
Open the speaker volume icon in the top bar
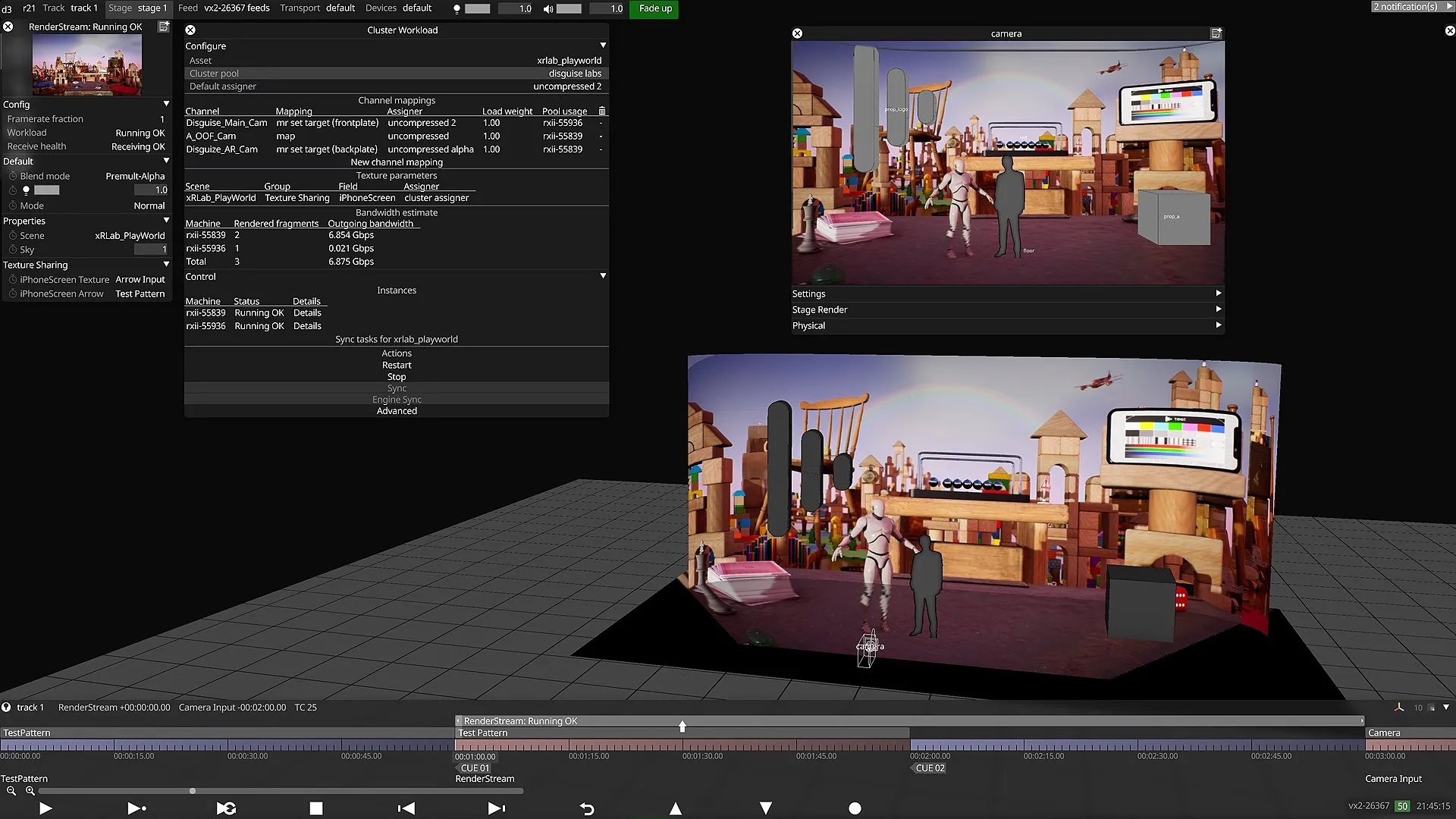click(x=548, y=8)
